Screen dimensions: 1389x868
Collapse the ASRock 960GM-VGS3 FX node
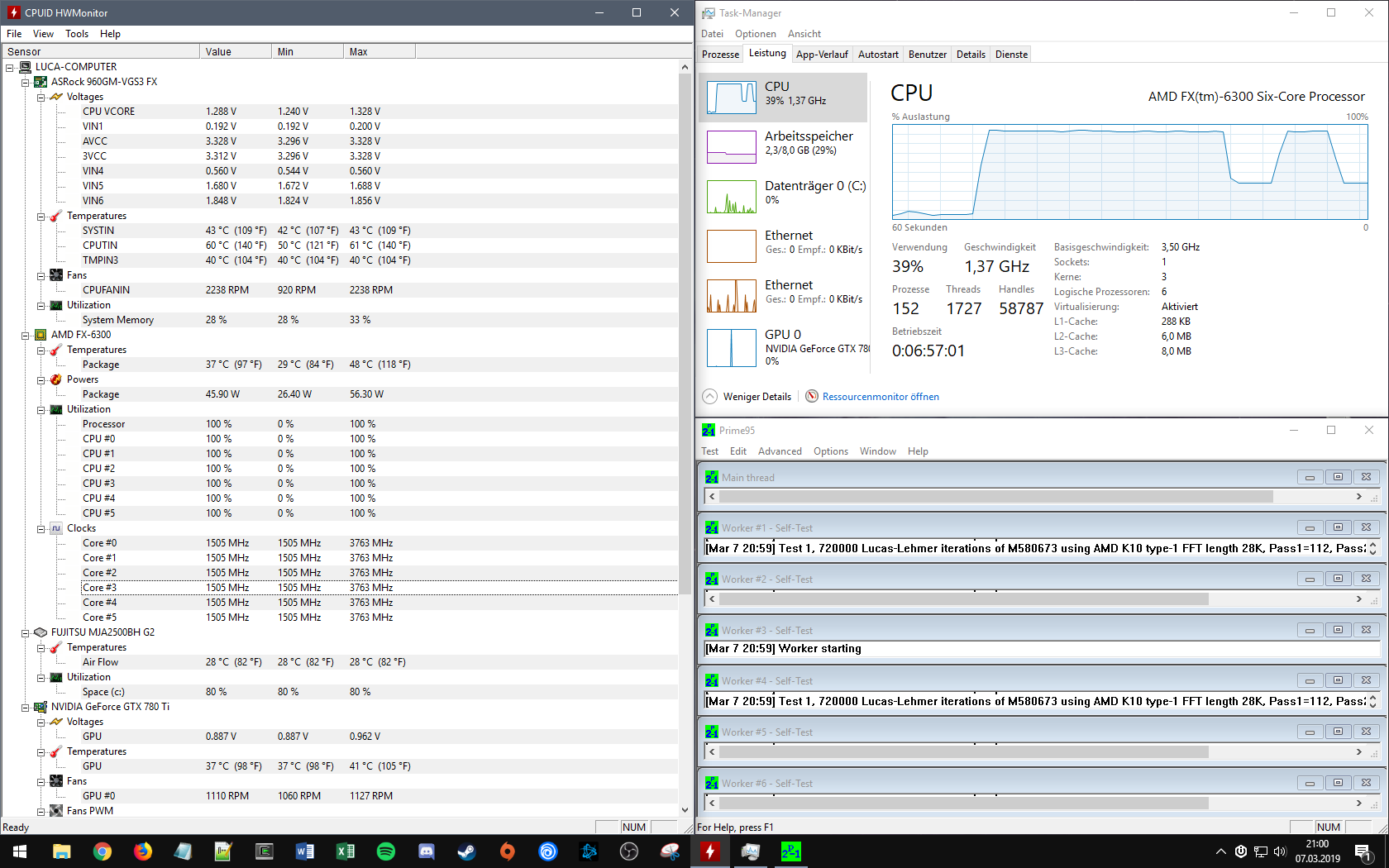[x=26, y=82]
